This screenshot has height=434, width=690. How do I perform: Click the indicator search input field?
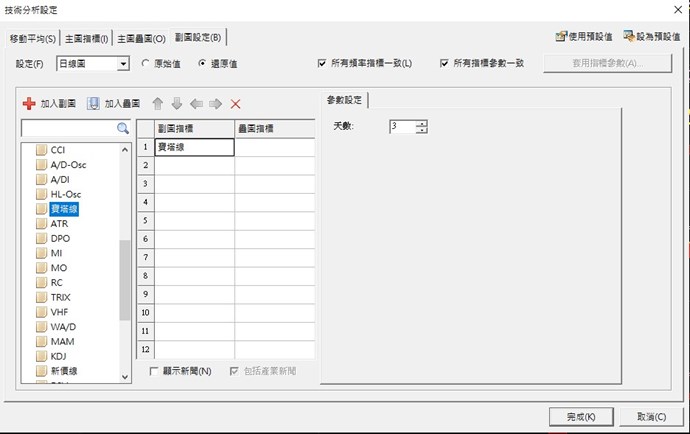pyautogui.click(x=69, y=128)
